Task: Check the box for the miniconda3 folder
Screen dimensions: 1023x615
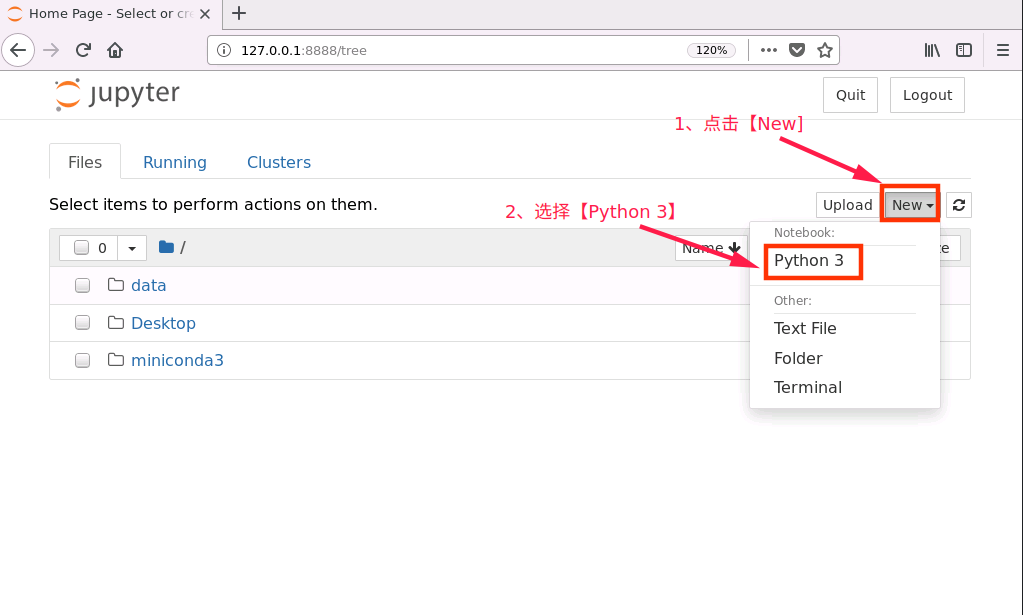Action: (82, 361)
